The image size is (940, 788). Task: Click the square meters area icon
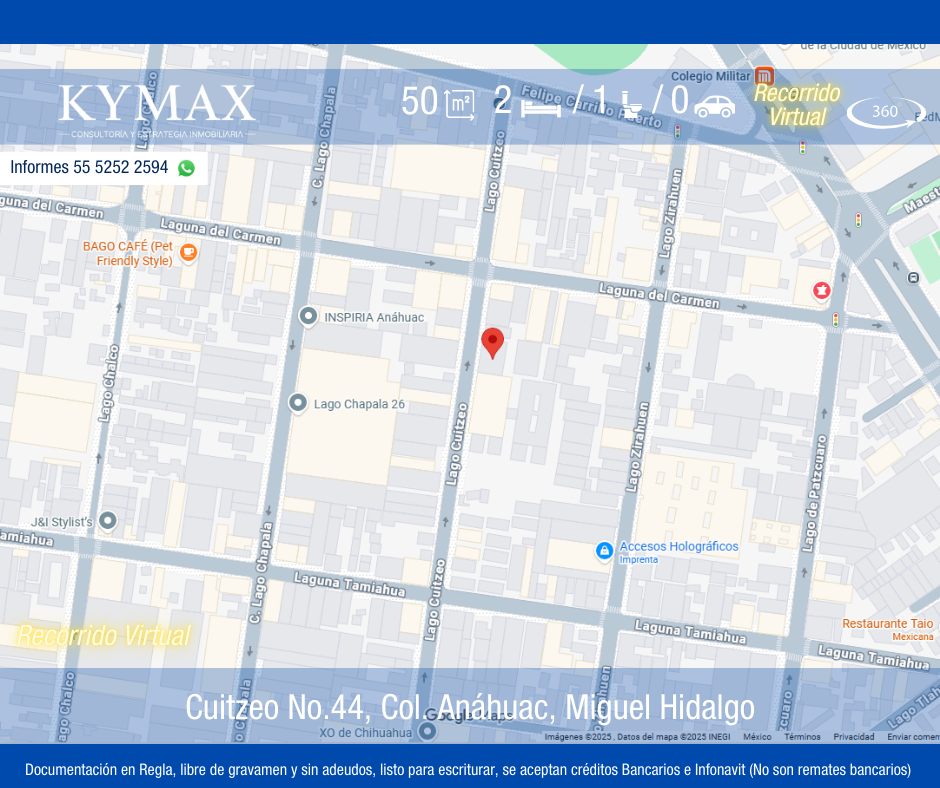(x=459, y=104)
